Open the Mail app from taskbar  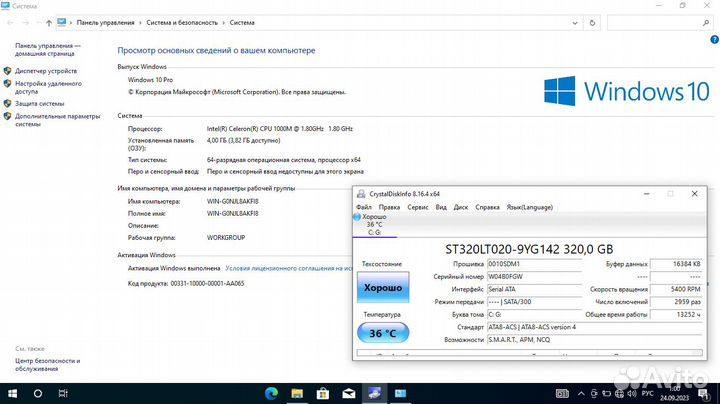[x=349, y=393]
